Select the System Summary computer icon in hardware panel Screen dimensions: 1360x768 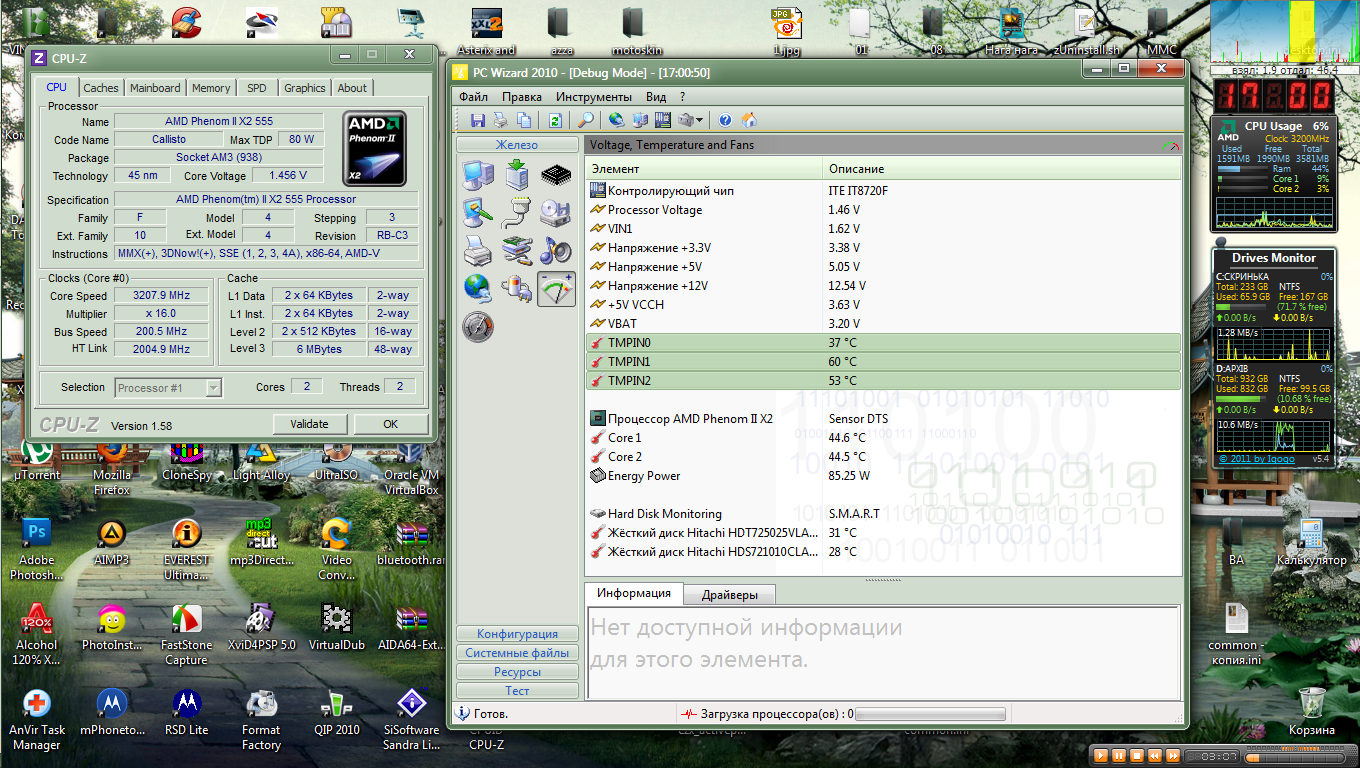tap(477, 175)
